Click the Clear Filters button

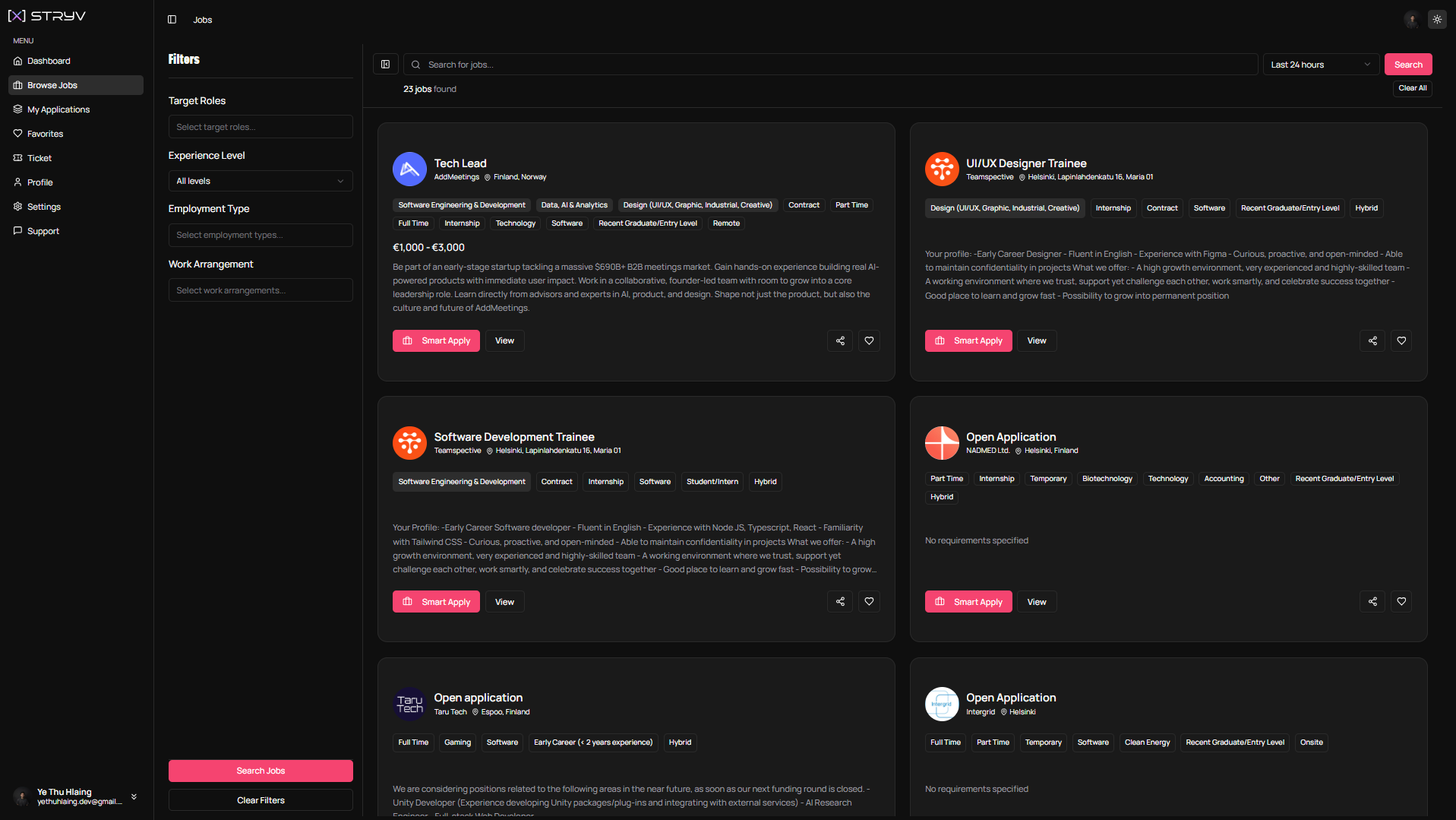click(261, 800)
